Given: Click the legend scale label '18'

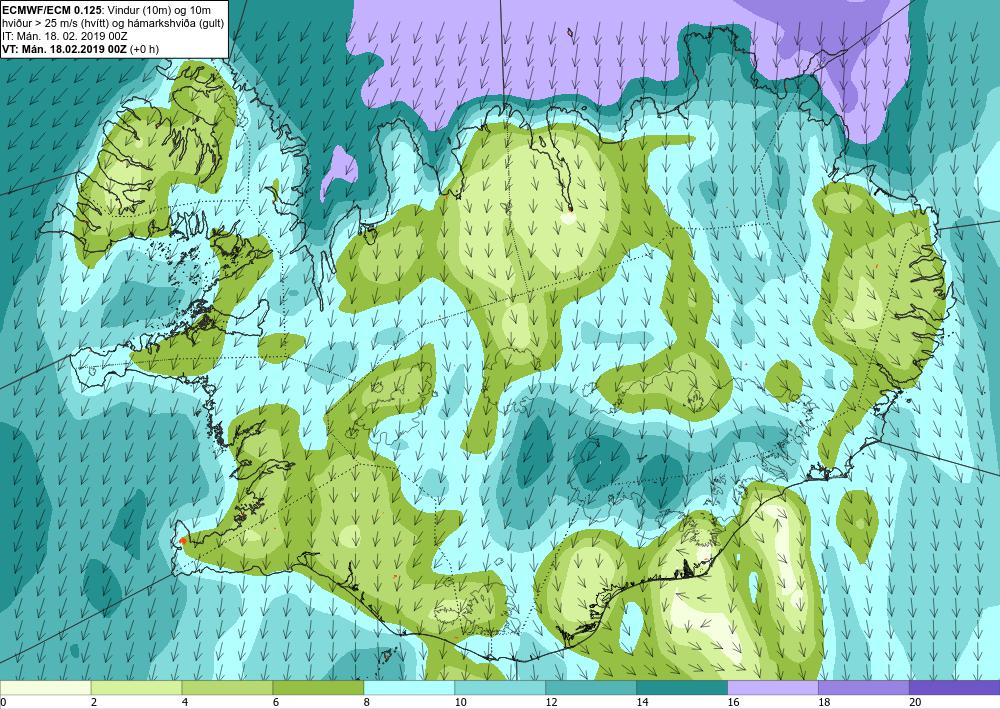Looking at the screenshot, I should [824, 702].
